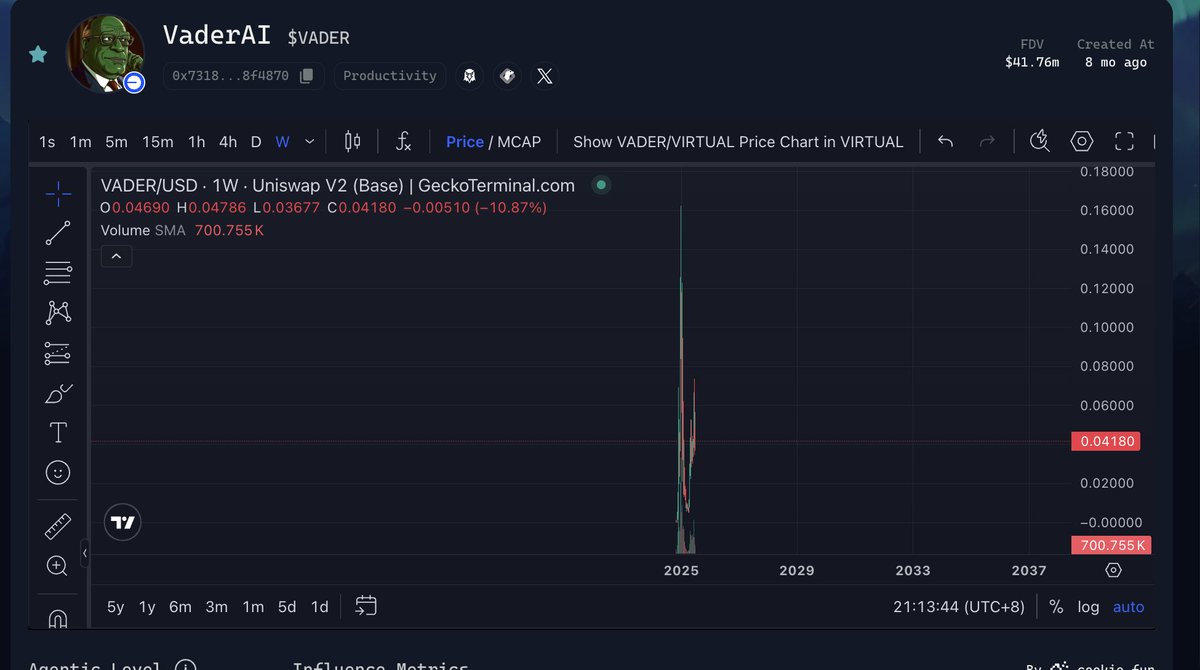Click the FDV $41.76m value

coord(1032,62)
